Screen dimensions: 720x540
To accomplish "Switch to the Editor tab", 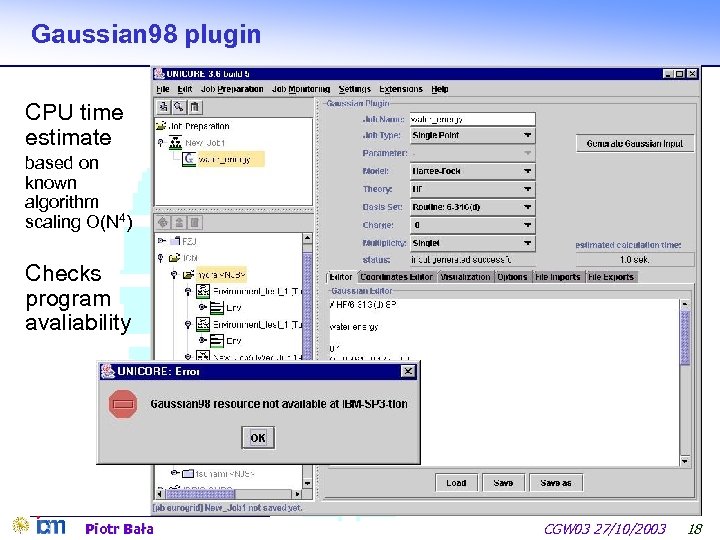I will coord(341,277).
